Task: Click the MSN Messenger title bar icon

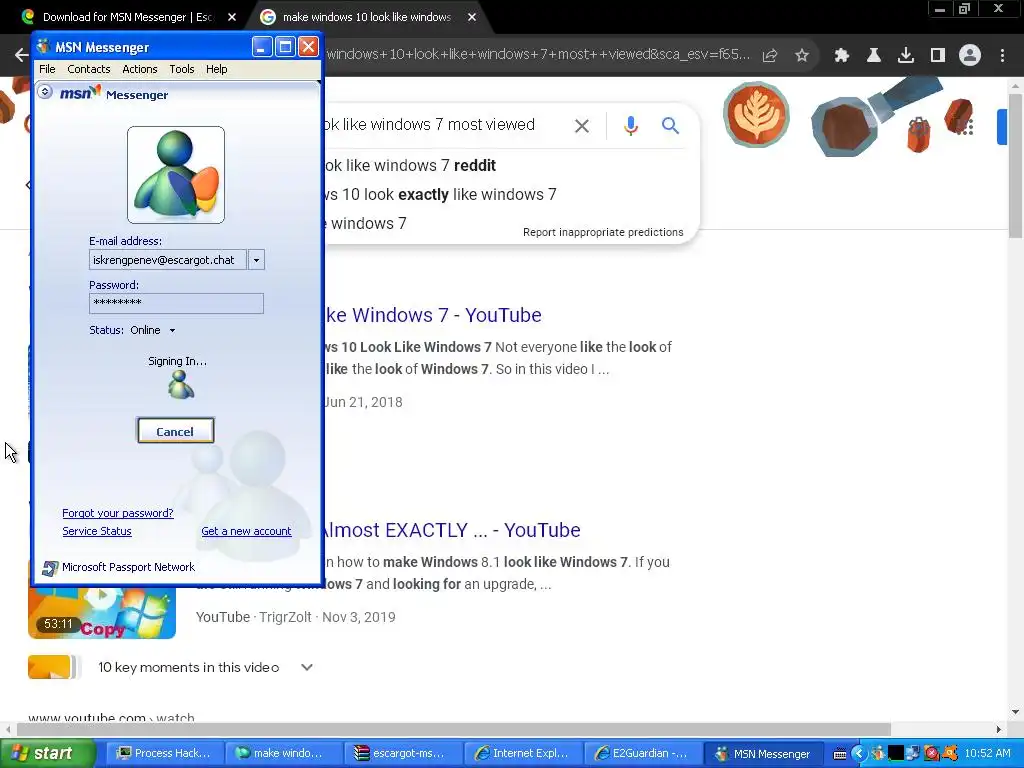Action: tap(44, 47)
